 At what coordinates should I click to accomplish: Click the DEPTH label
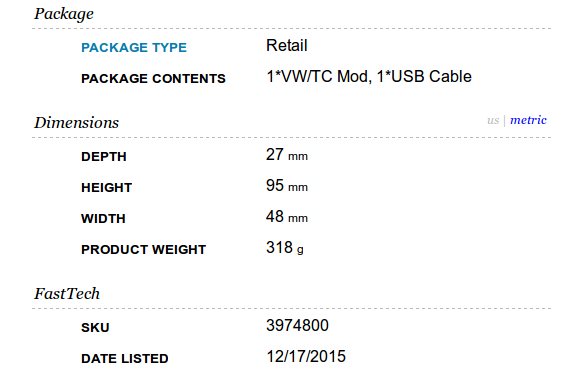(x=104, y=157)
